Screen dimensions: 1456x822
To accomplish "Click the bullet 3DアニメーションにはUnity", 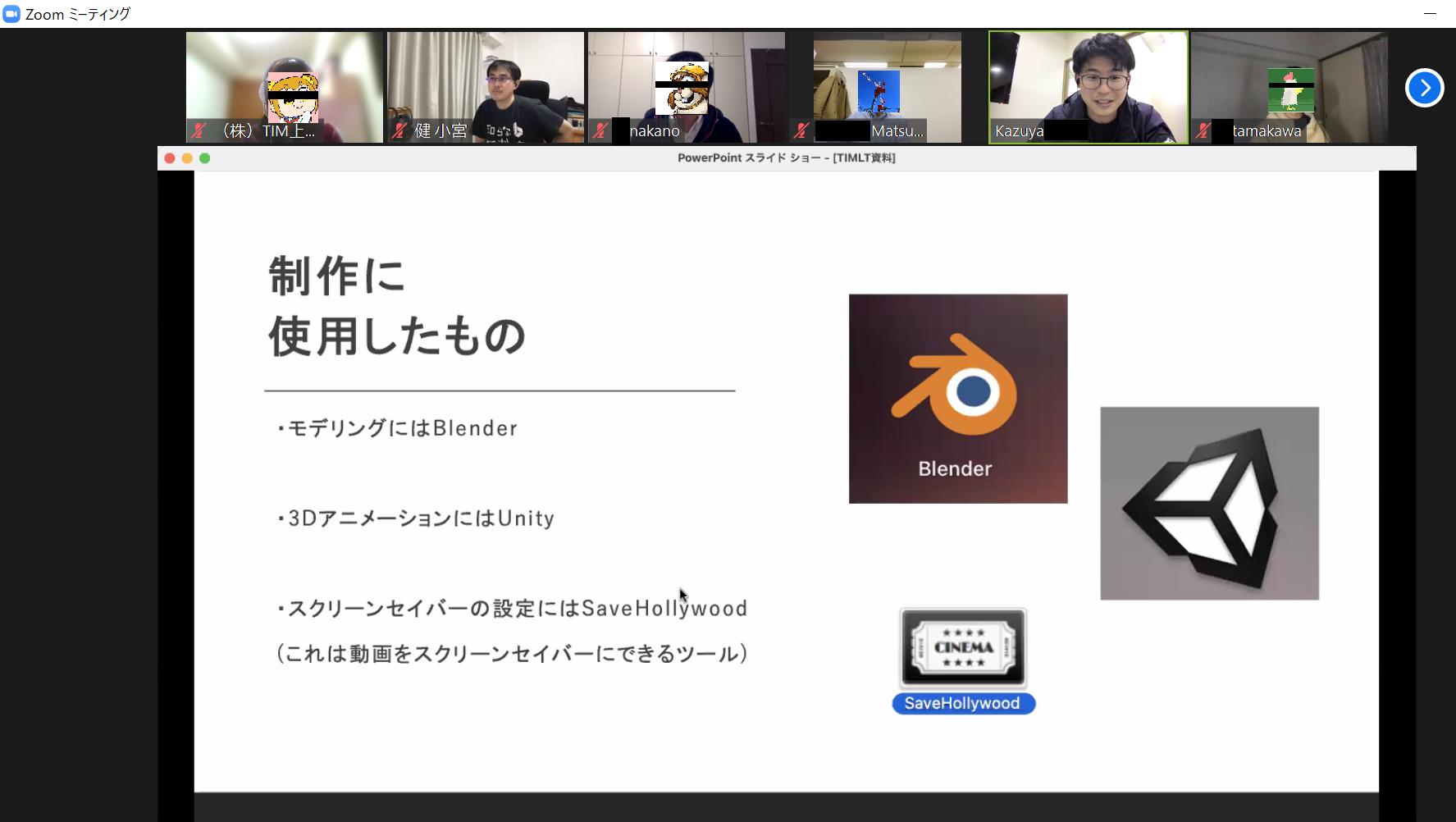I will [x=416, y=518].
